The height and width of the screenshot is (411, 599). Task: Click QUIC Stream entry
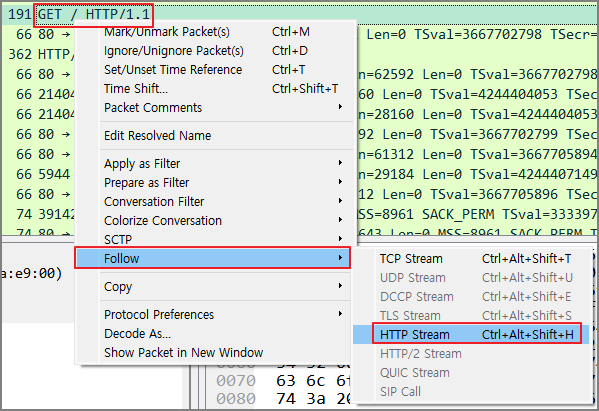[472, 372]
